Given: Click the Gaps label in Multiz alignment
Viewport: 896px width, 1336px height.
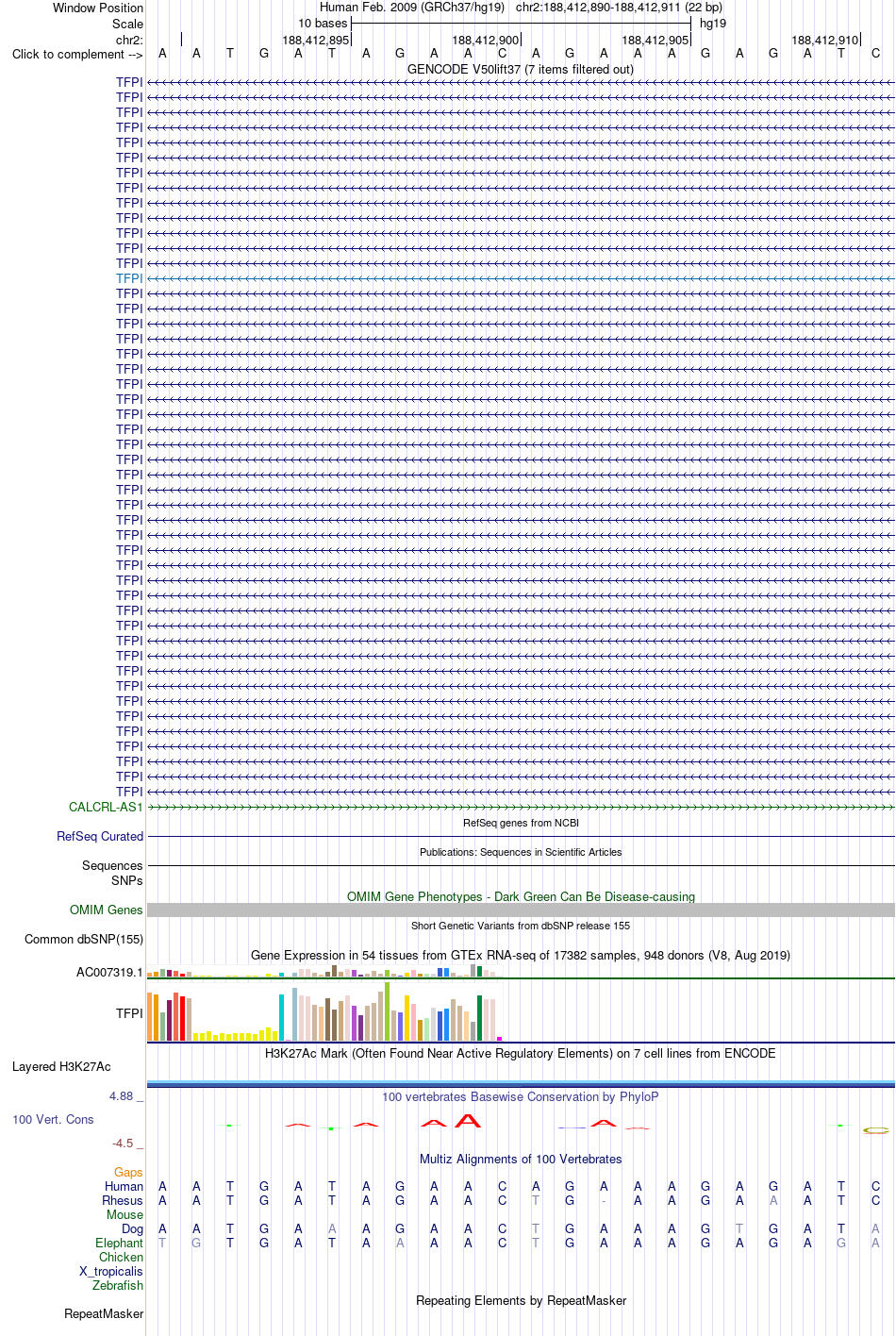Looking at the screenshot, I should tap(128, 1172).
